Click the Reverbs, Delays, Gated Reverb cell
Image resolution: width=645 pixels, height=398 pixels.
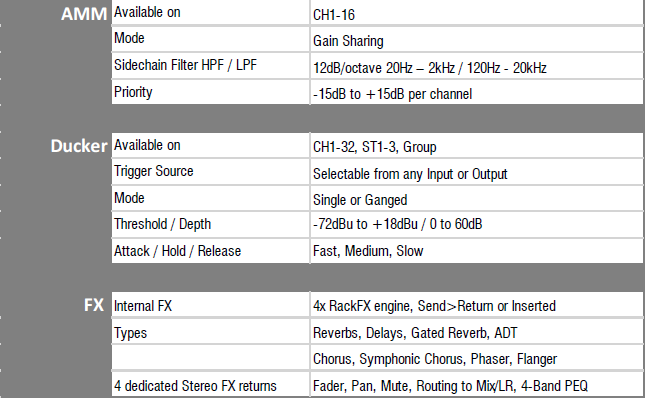477,331
